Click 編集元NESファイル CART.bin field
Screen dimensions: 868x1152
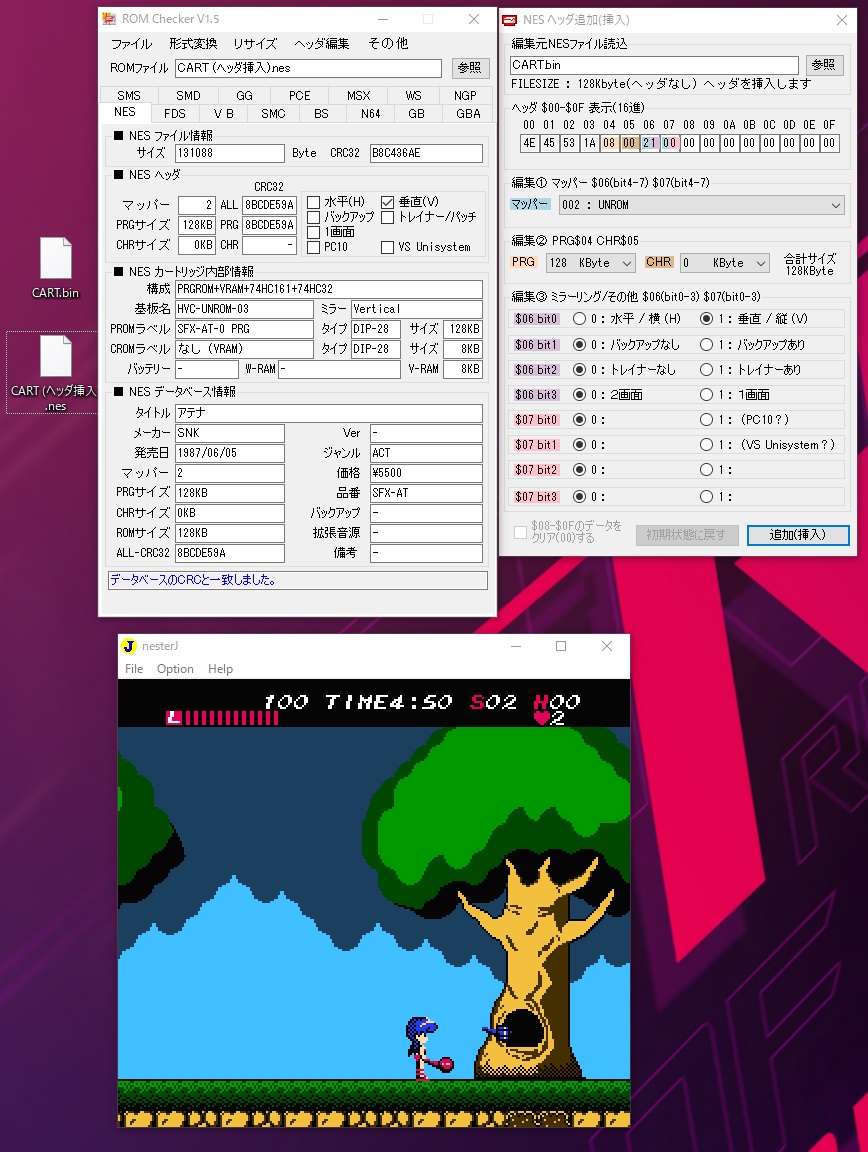click(x=654, y=65)
